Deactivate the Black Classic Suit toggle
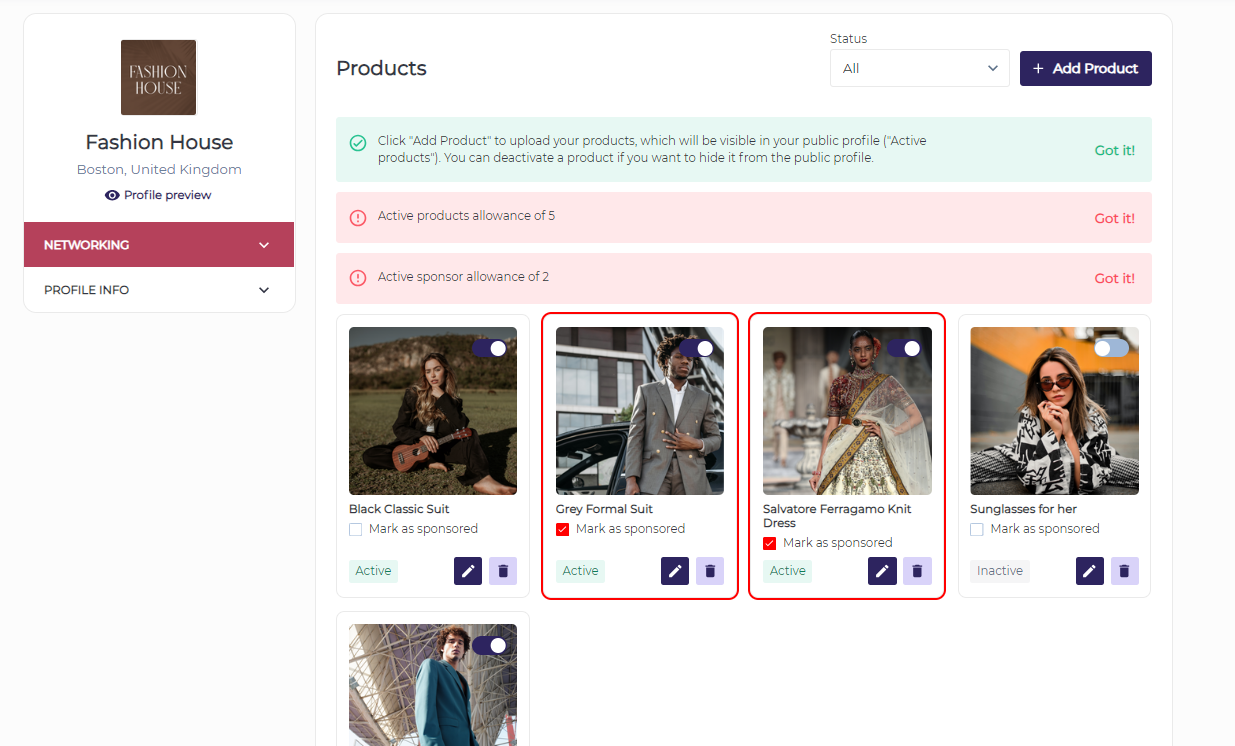This screenshot has height=746, width=1235. click(x=490, y=348)
